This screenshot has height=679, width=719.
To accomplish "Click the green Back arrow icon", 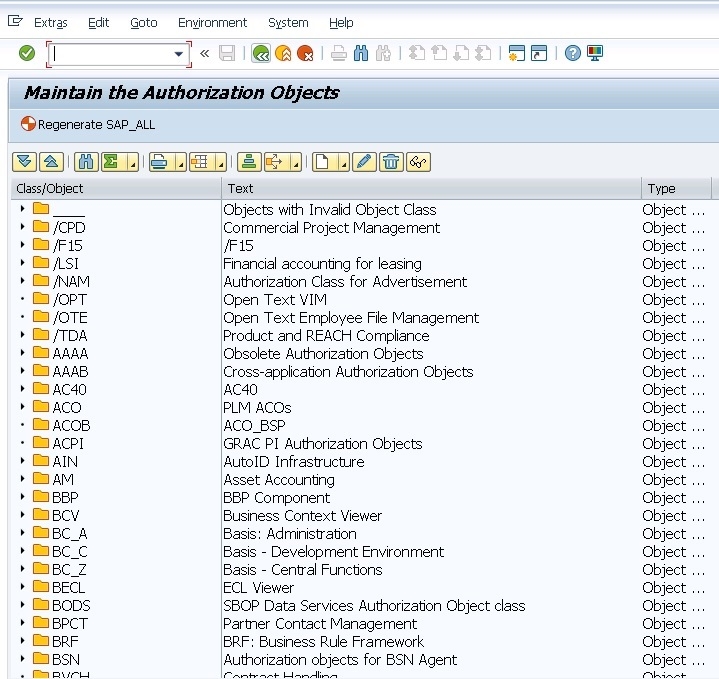I will point(261,53).
